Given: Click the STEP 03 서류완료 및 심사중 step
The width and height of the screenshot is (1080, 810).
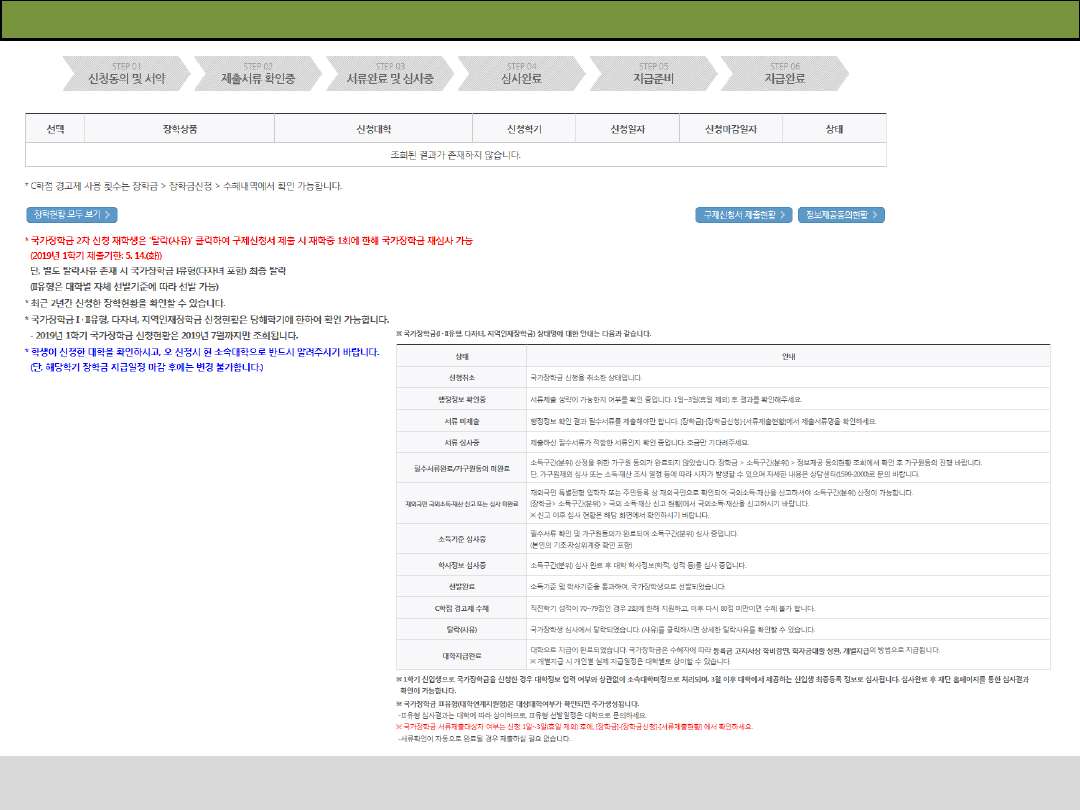Looking at the screenshot, I should 390,73.
